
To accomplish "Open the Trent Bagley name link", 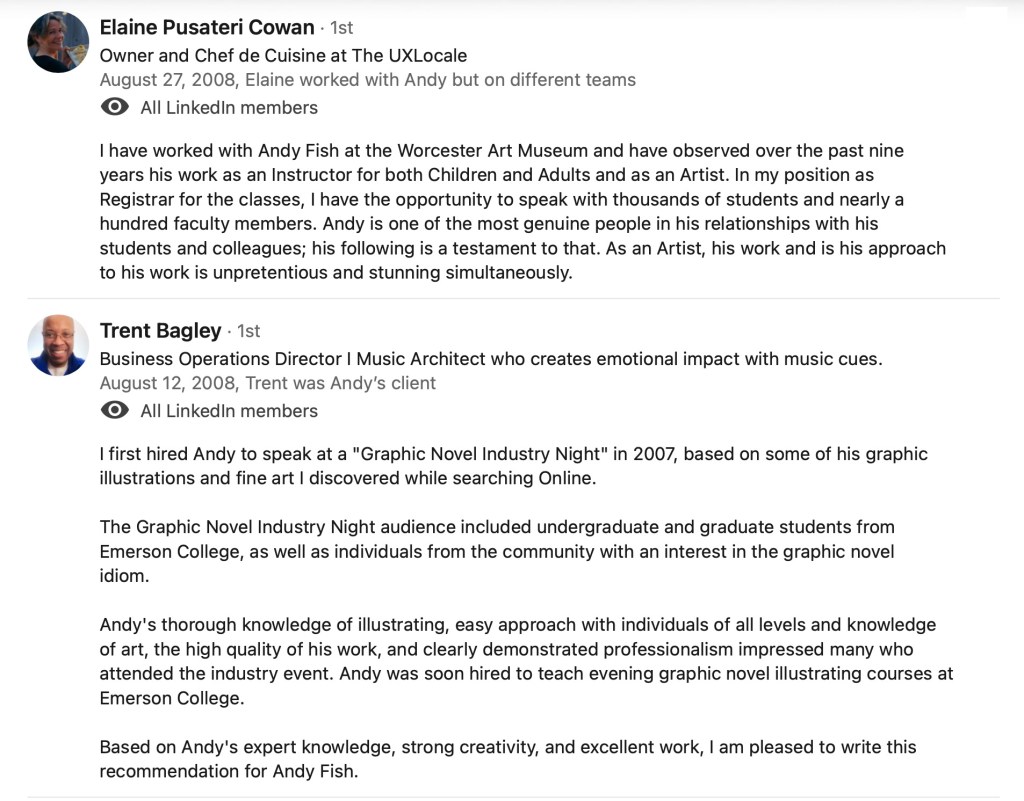I will pos(160,330).
